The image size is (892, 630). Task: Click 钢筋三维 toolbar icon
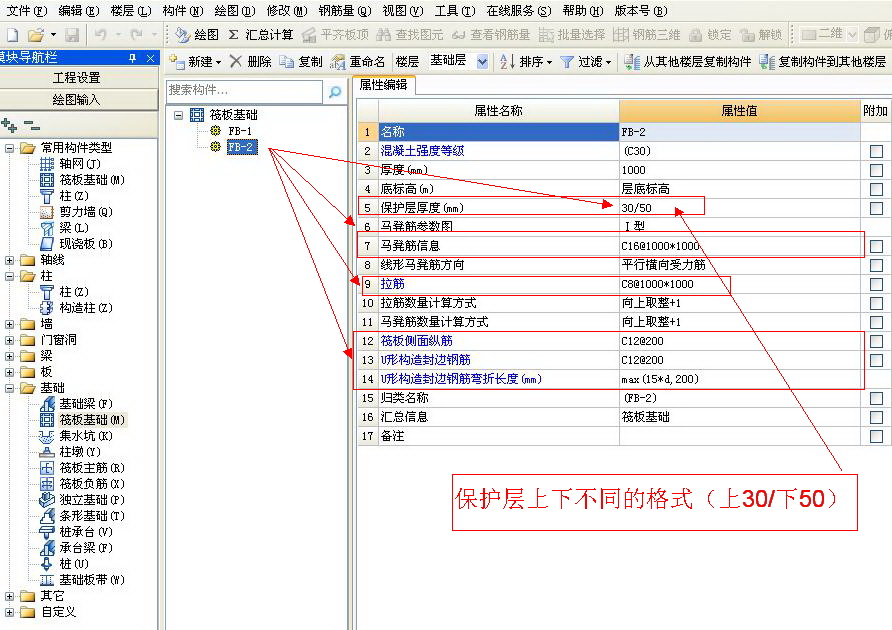[x=621, y=35]
